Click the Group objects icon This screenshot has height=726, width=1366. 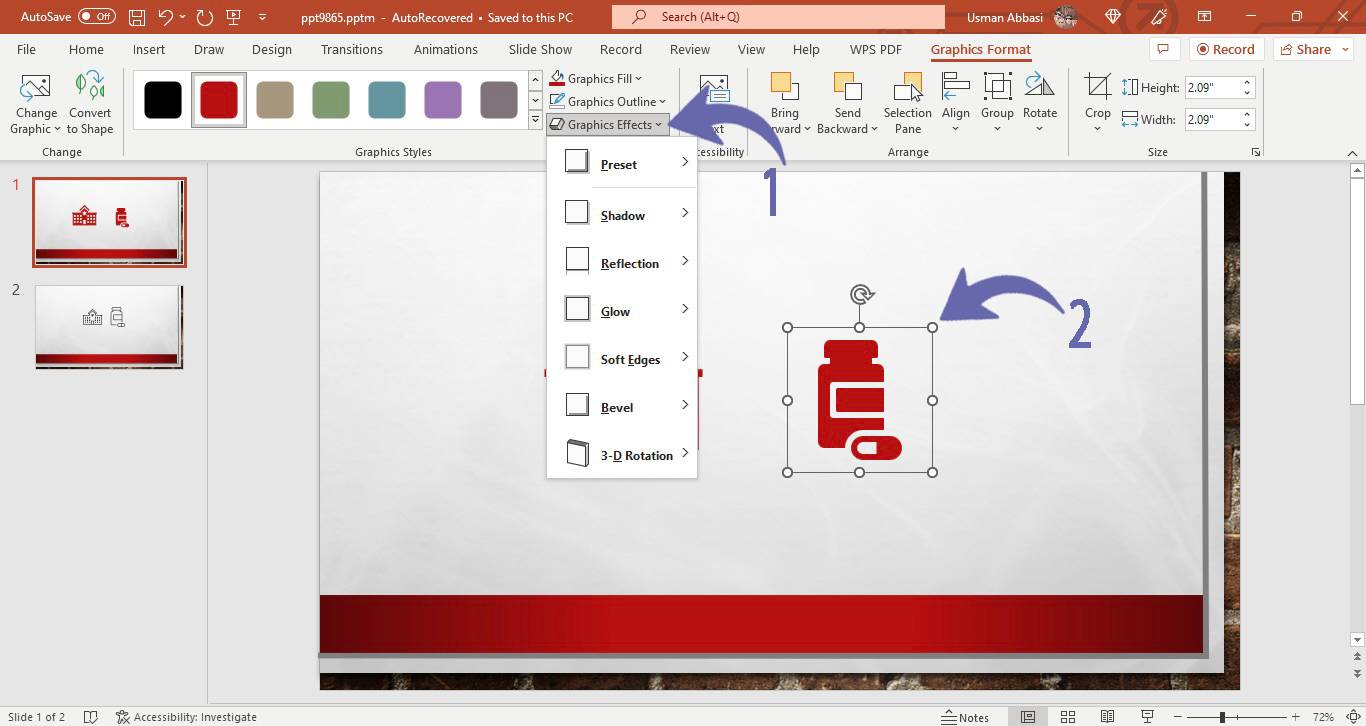click(x=997, y=87)
